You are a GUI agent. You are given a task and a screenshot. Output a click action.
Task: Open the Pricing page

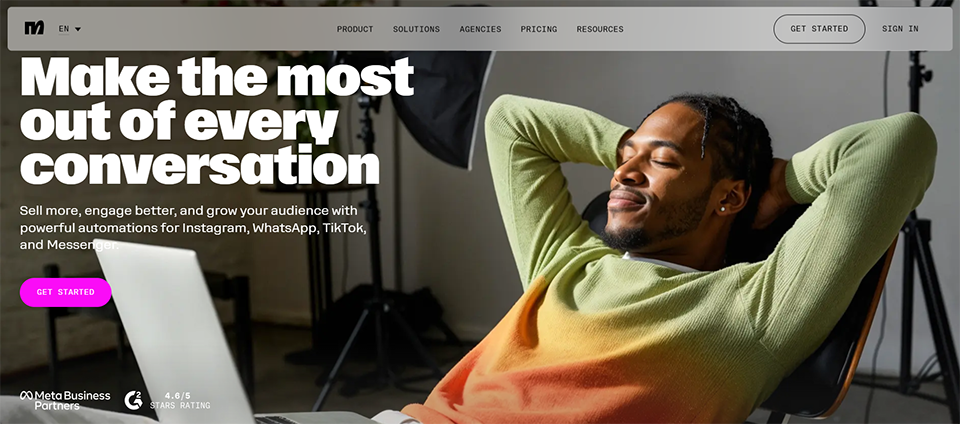point(539,29)
